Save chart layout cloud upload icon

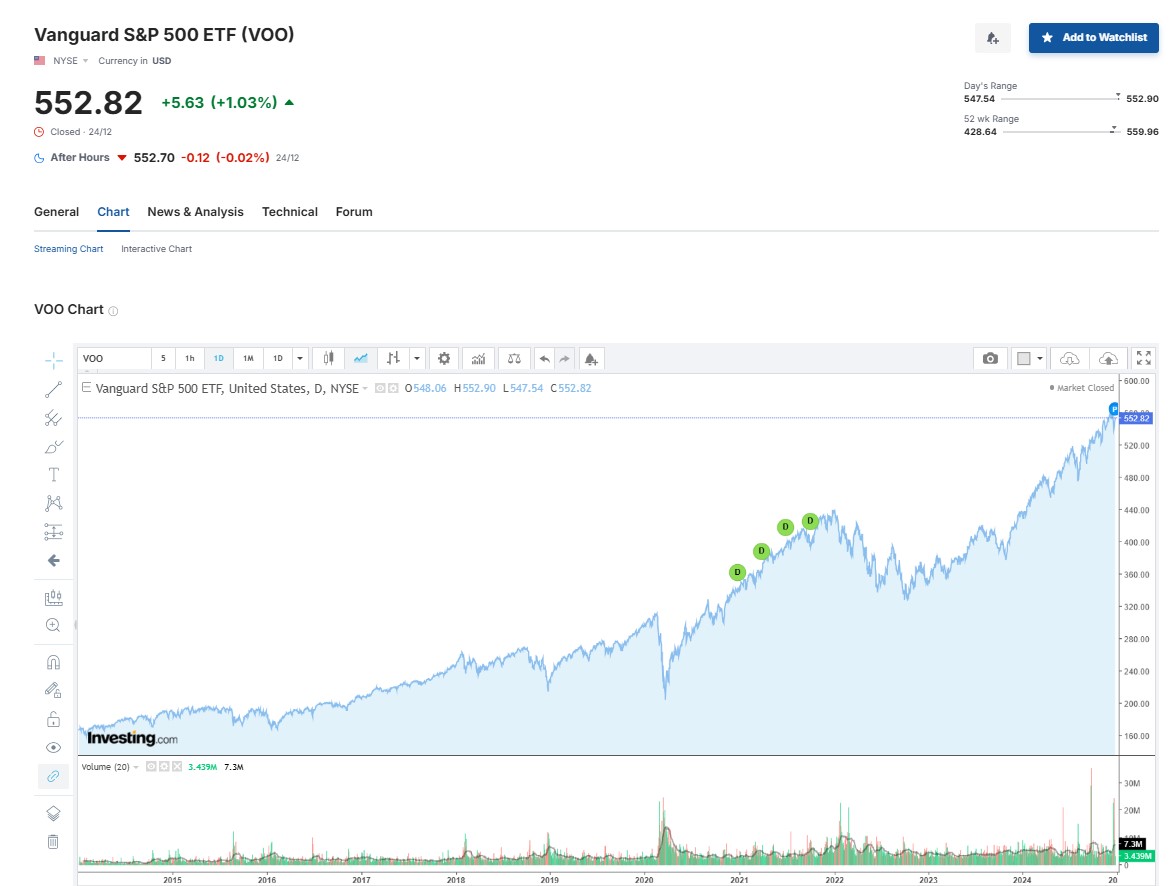pyautogui.click(x=1109, y=359)
